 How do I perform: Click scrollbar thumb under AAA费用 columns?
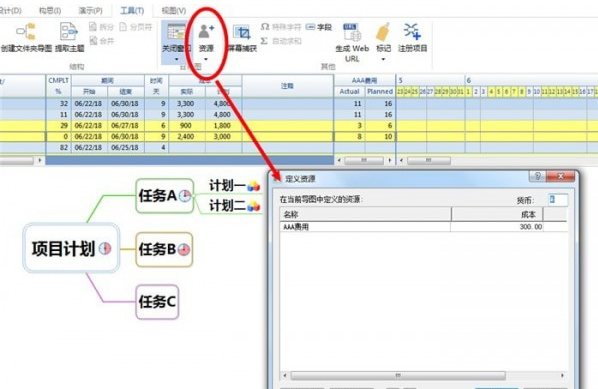pyautogui.click(x=364, y=161)
